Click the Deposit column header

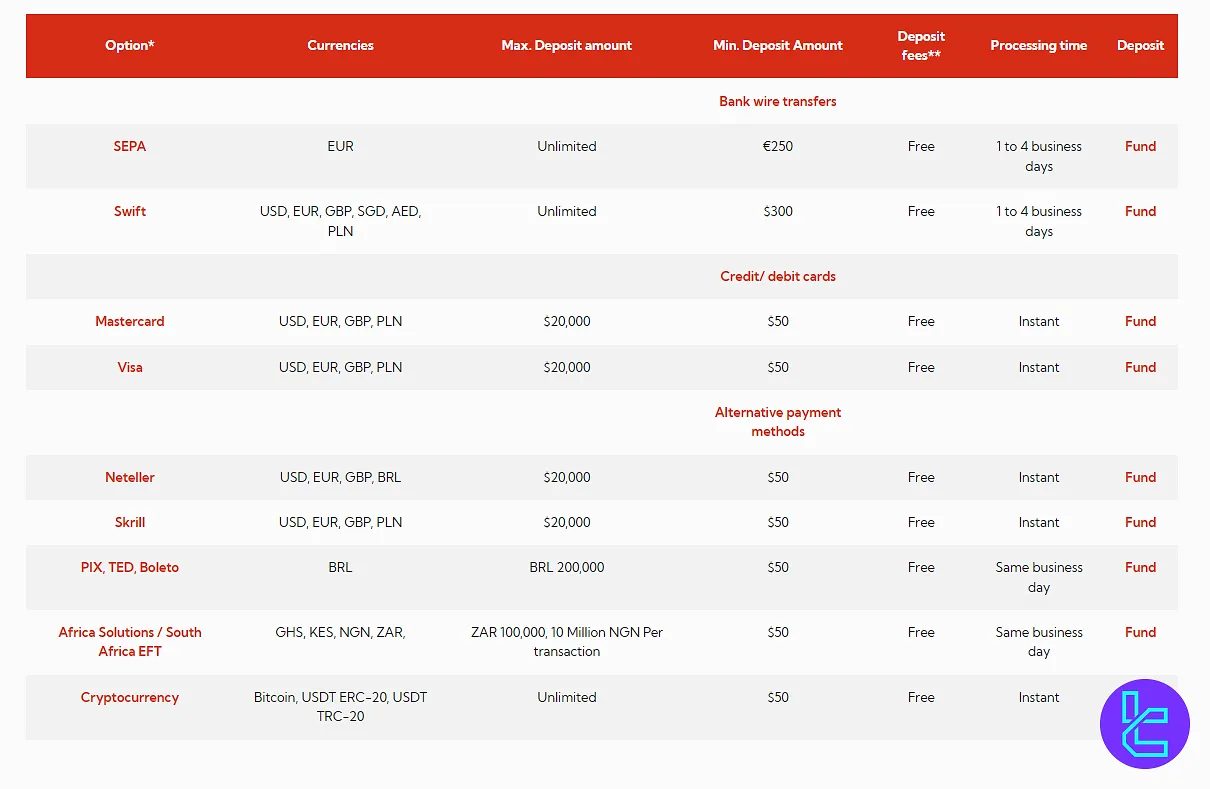[x=1141, y=45]
